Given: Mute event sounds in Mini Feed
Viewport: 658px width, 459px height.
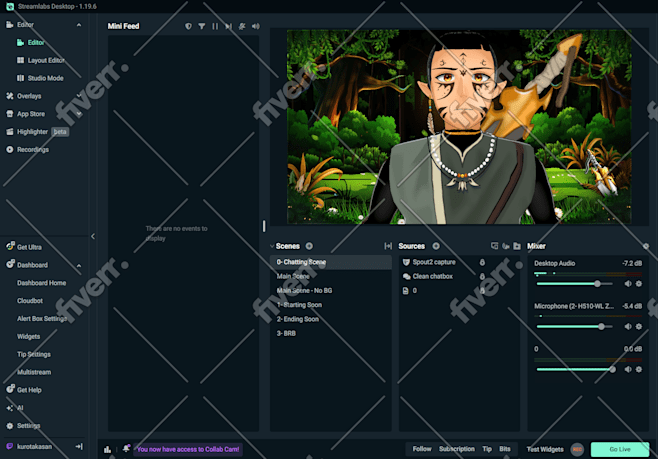Looking at the screenshot, I should tap(242, 26).
